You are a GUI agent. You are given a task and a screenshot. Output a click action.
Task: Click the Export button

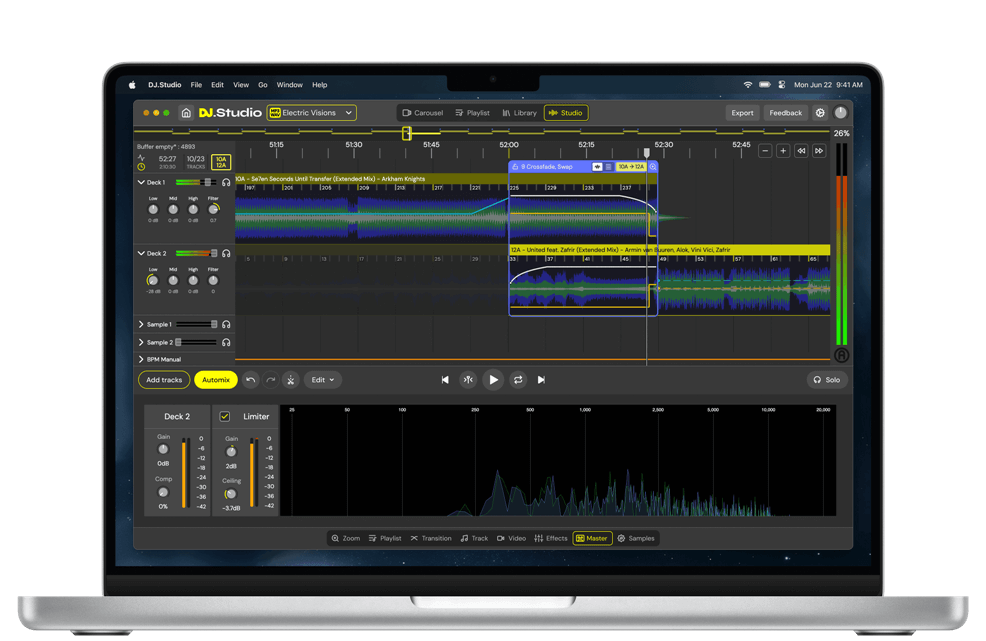(x=742, y=113)
